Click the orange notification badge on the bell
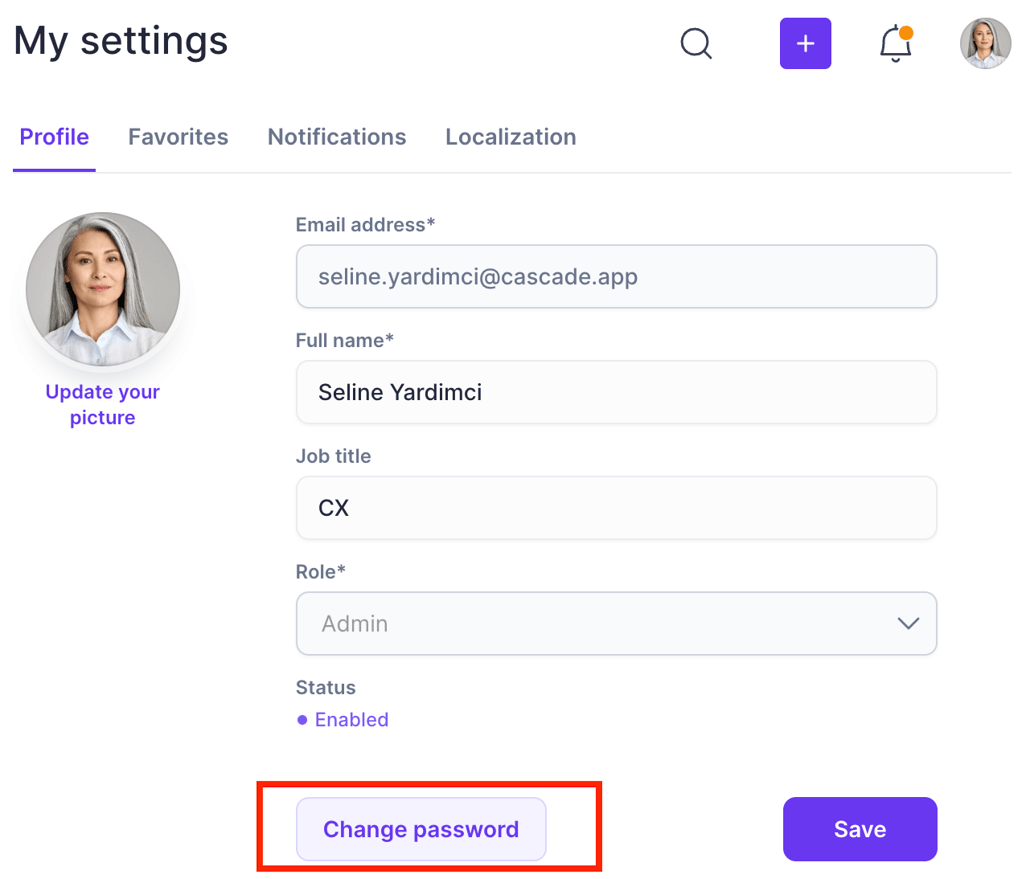The image size is (1026, 879). point(906,33)
